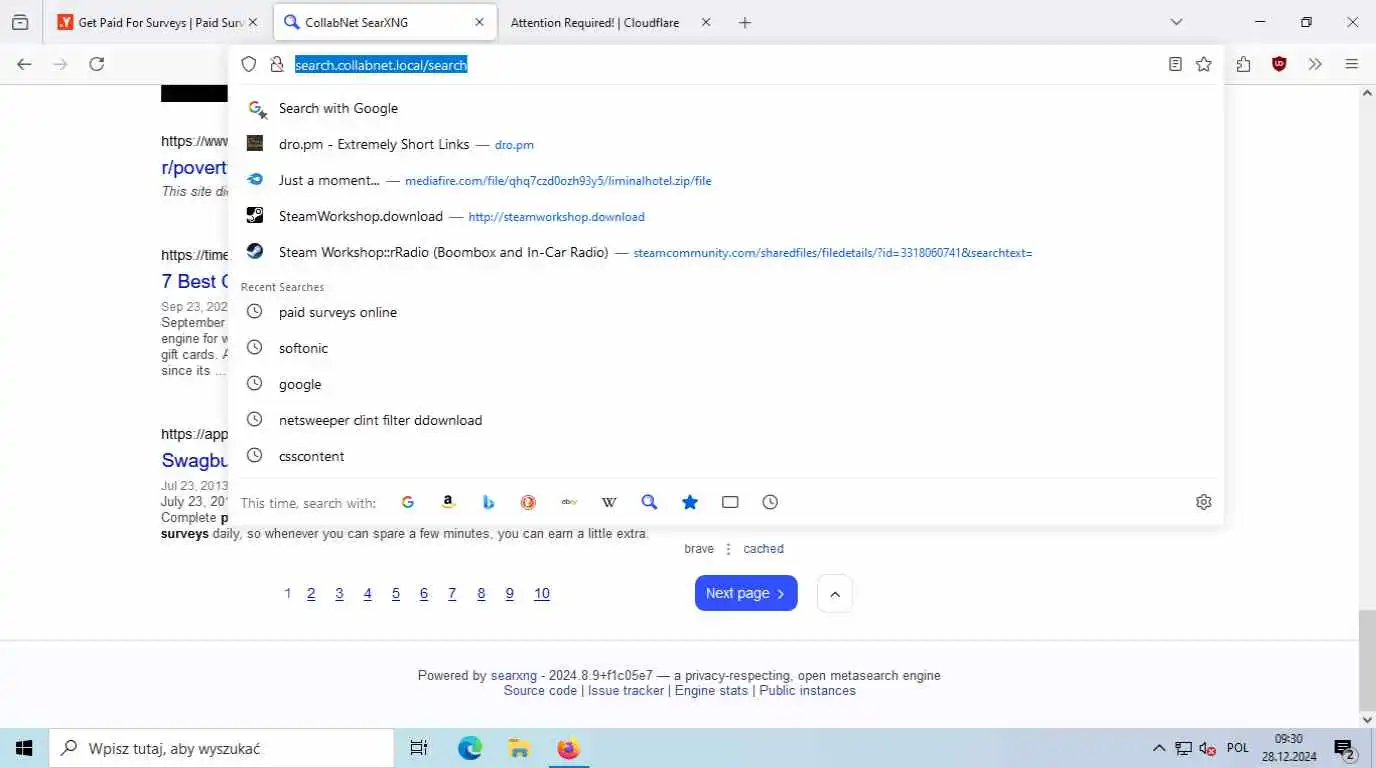This screenshot has height=768, width=1376.
Task: Show hidden system tray icons chevron
Action: [1159, 748]
